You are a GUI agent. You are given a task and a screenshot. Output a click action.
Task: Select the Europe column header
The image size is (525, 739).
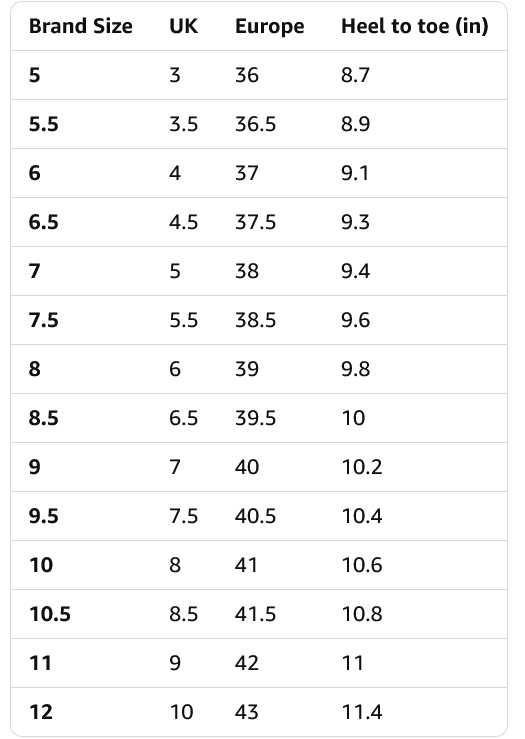pyautogui.click(x=270, y=27)
